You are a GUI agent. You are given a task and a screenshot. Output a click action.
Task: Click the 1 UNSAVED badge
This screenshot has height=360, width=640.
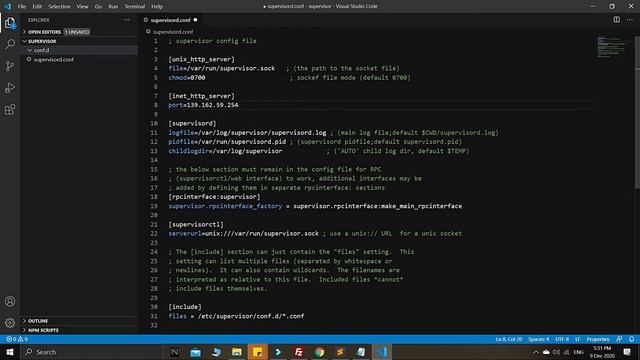tap(77, 32)
